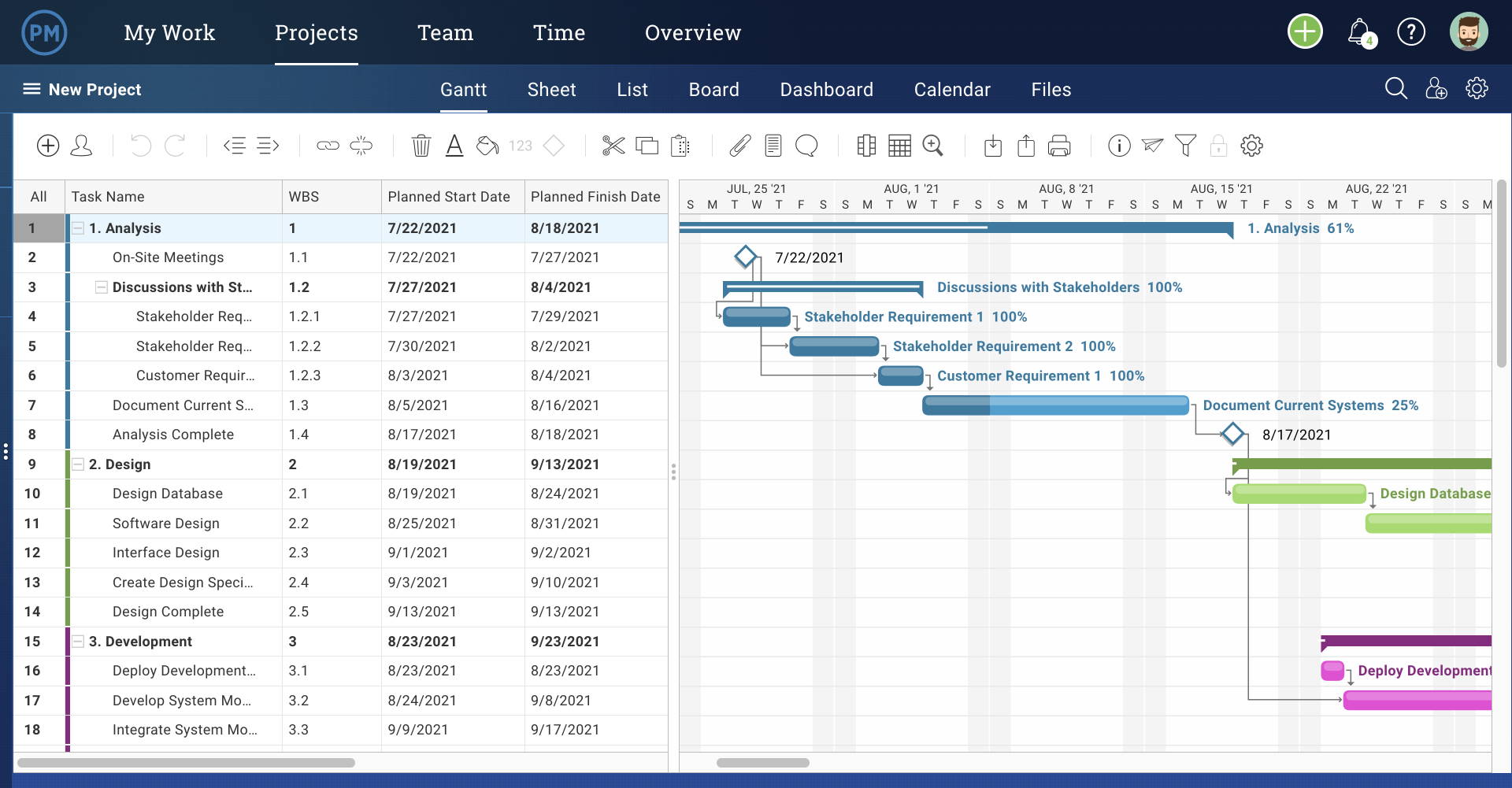
Task: Open the filter tool
Action: click(x=1185, y=145)
